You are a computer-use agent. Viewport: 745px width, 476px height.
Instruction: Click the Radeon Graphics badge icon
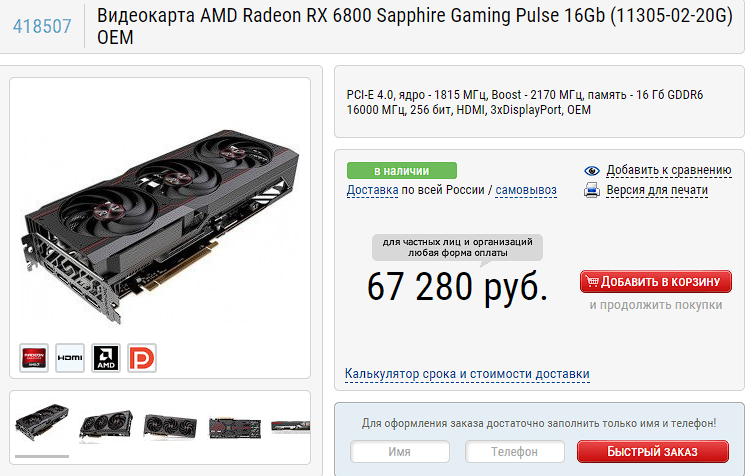[34, 358]
